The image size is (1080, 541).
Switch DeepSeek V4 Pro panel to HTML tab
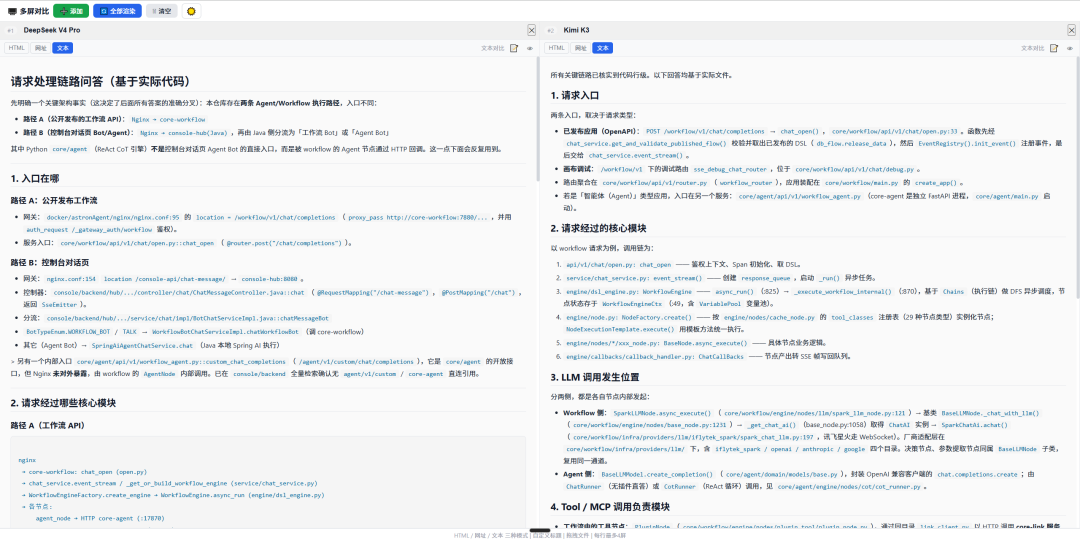17,48
